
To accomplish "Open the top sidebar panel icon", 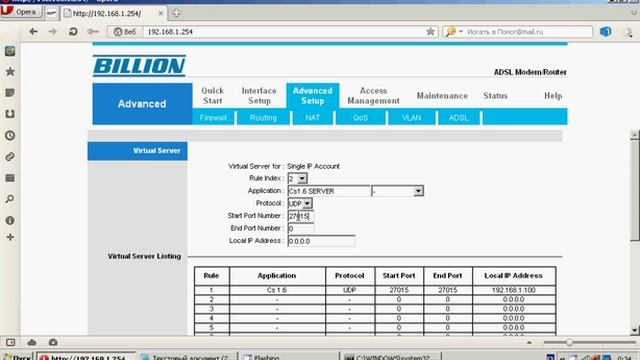I will [10, 51].
